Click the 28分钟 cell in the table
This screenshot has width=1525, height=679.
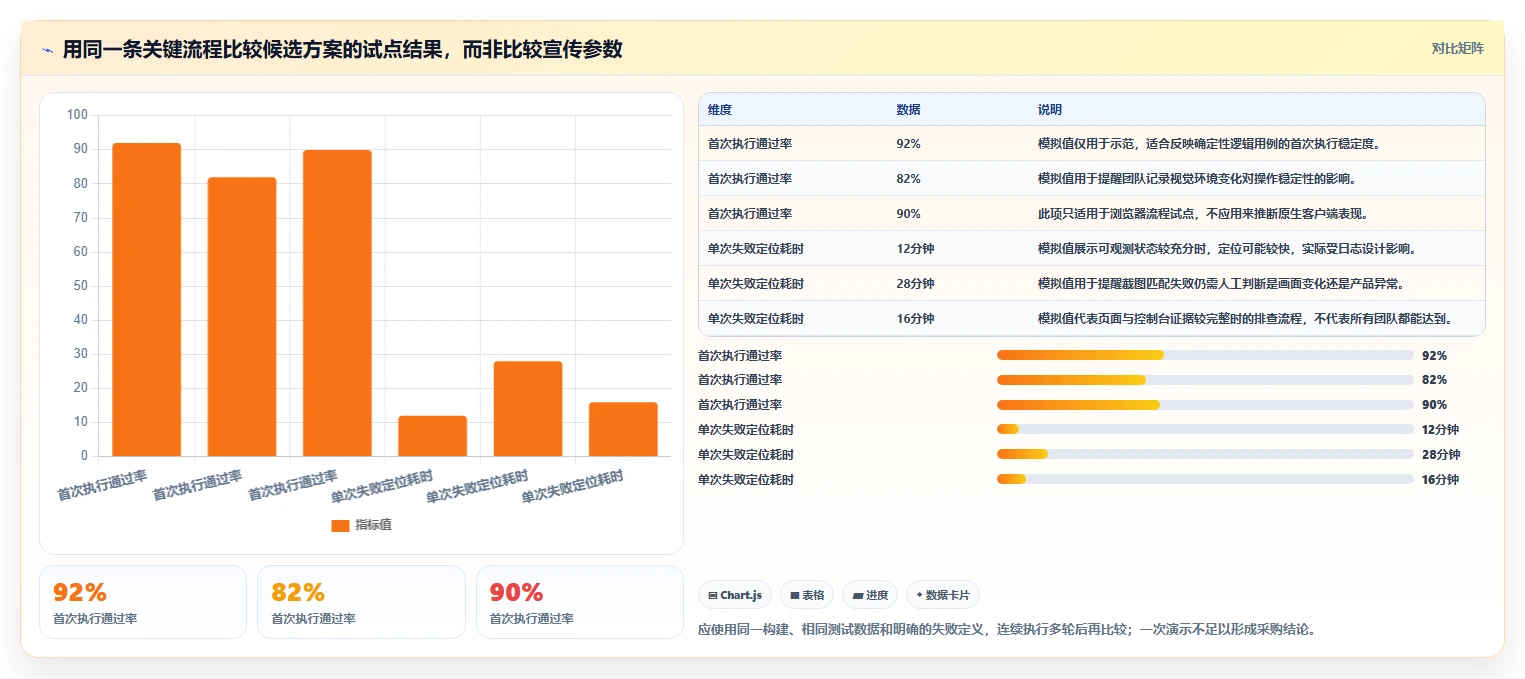(x=916, y=284)
